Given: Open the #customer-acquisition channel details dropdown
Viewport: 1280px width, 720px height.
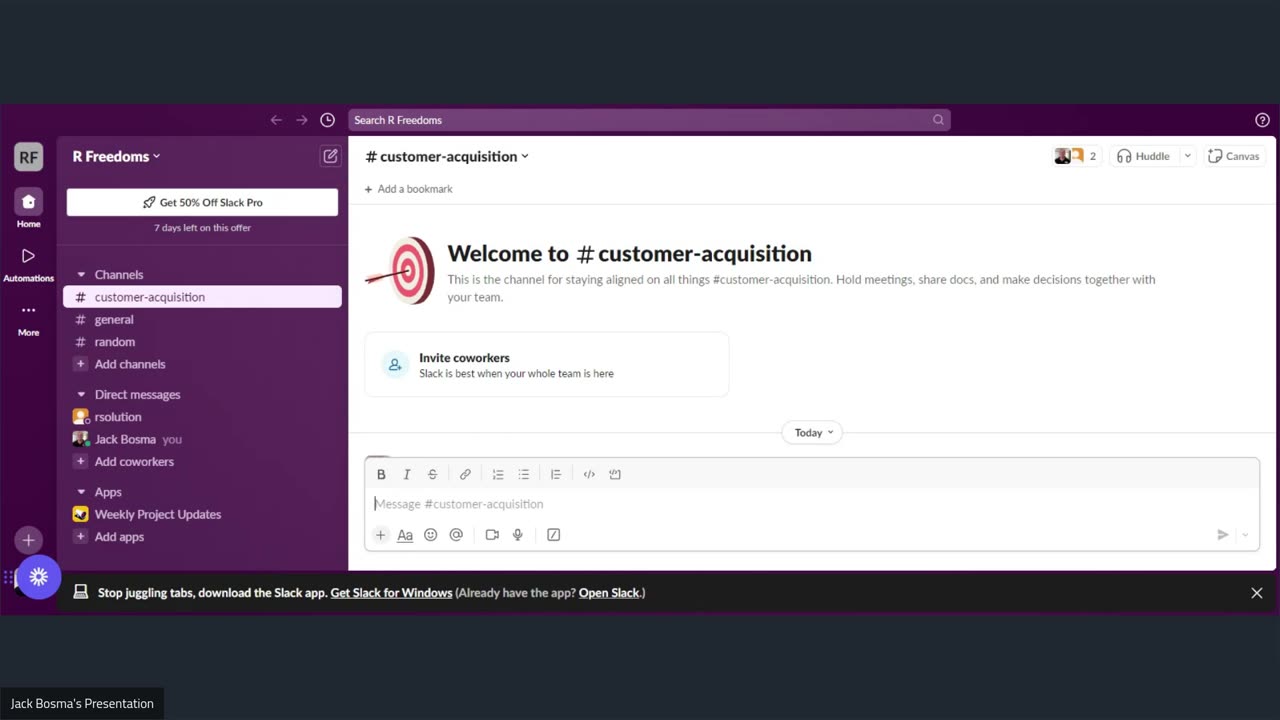Looking at the screenshot, I should pyautogui.click(x=447, y=156).
